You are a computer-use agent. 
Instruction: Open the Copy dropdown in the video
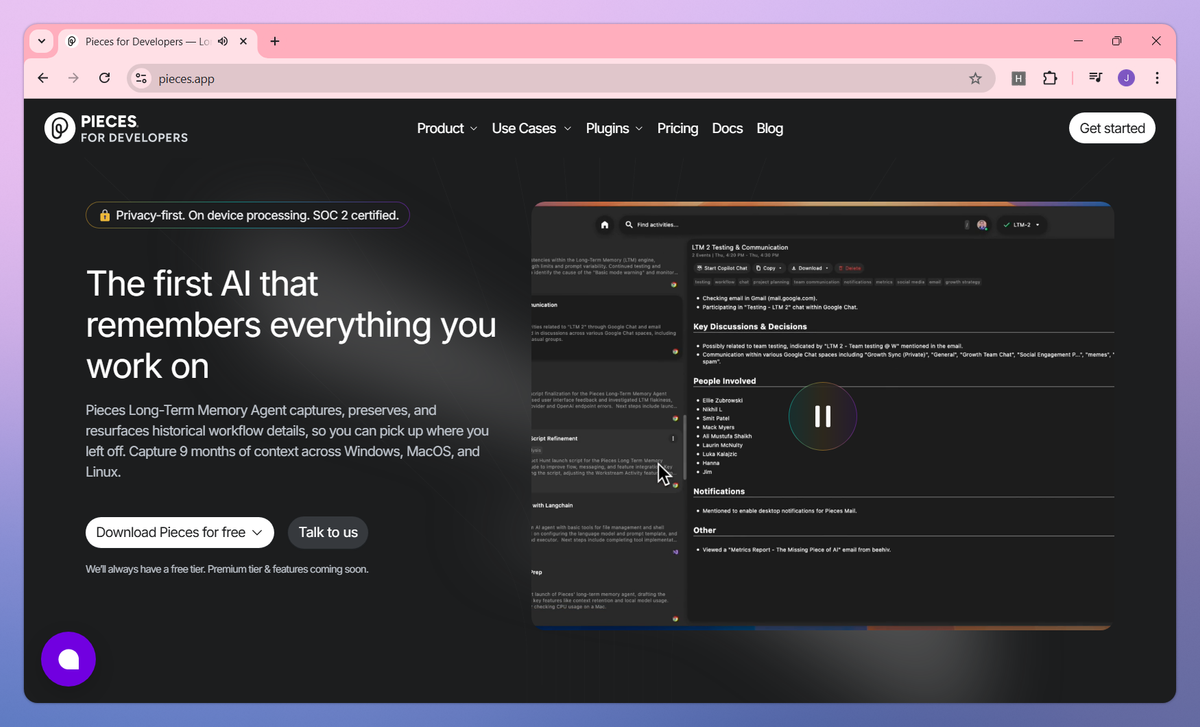(x=769, y=268)
